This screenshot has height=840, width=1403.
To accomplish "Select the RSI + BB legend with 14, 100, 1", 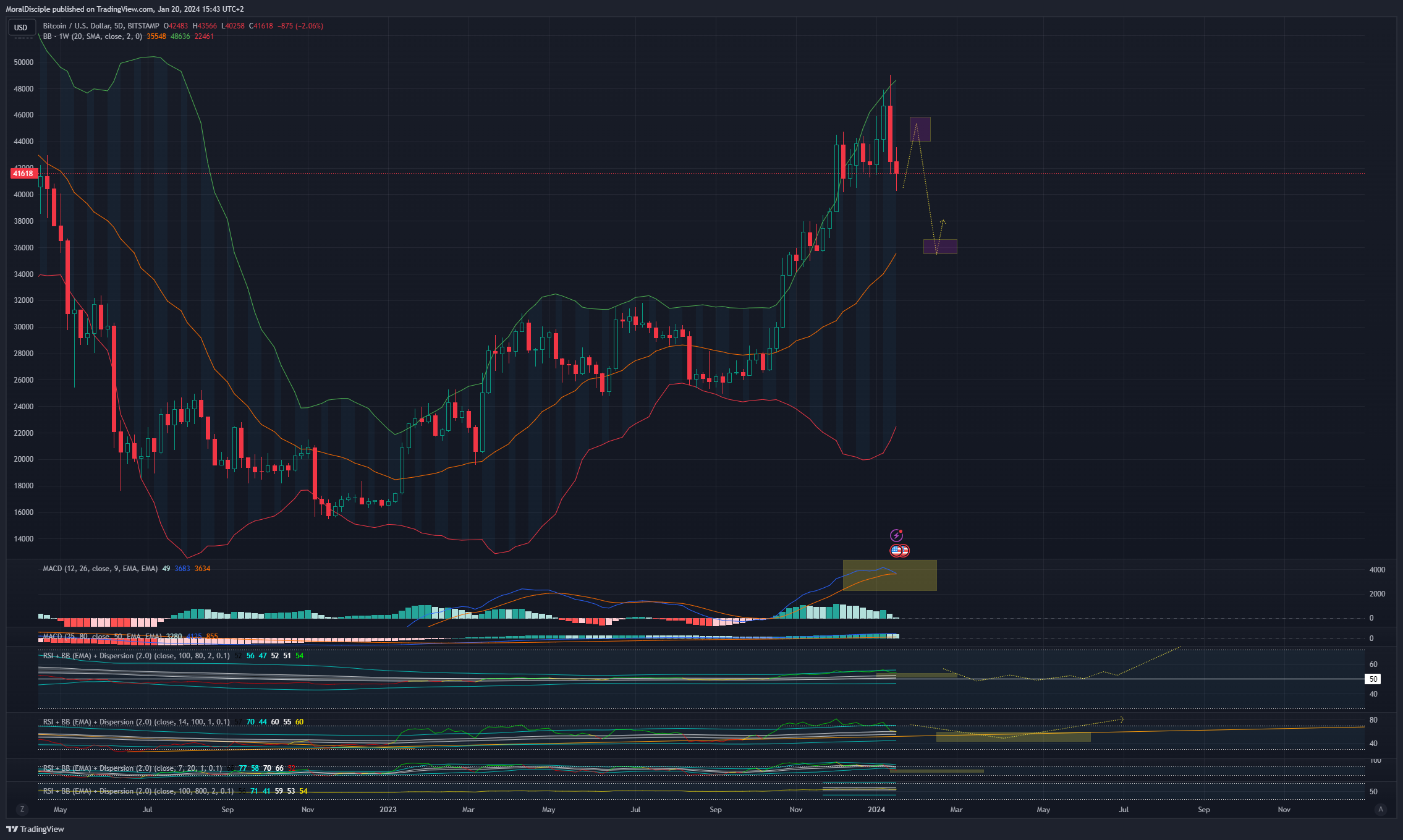I will [x=136, y=722].
